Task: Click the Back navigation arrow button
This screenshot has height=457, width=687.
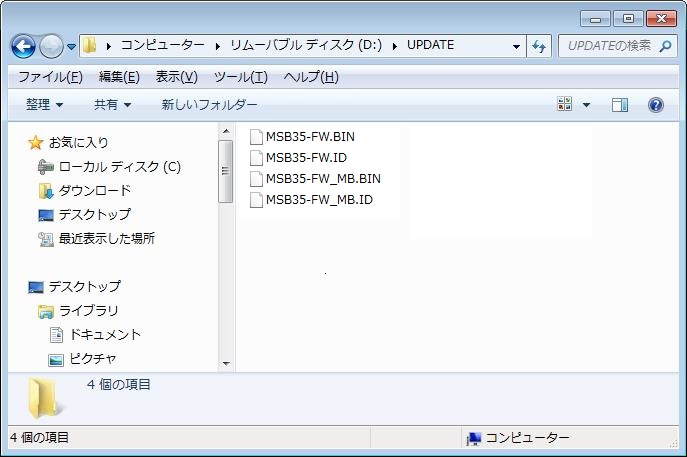Action: tap(24, 46)
